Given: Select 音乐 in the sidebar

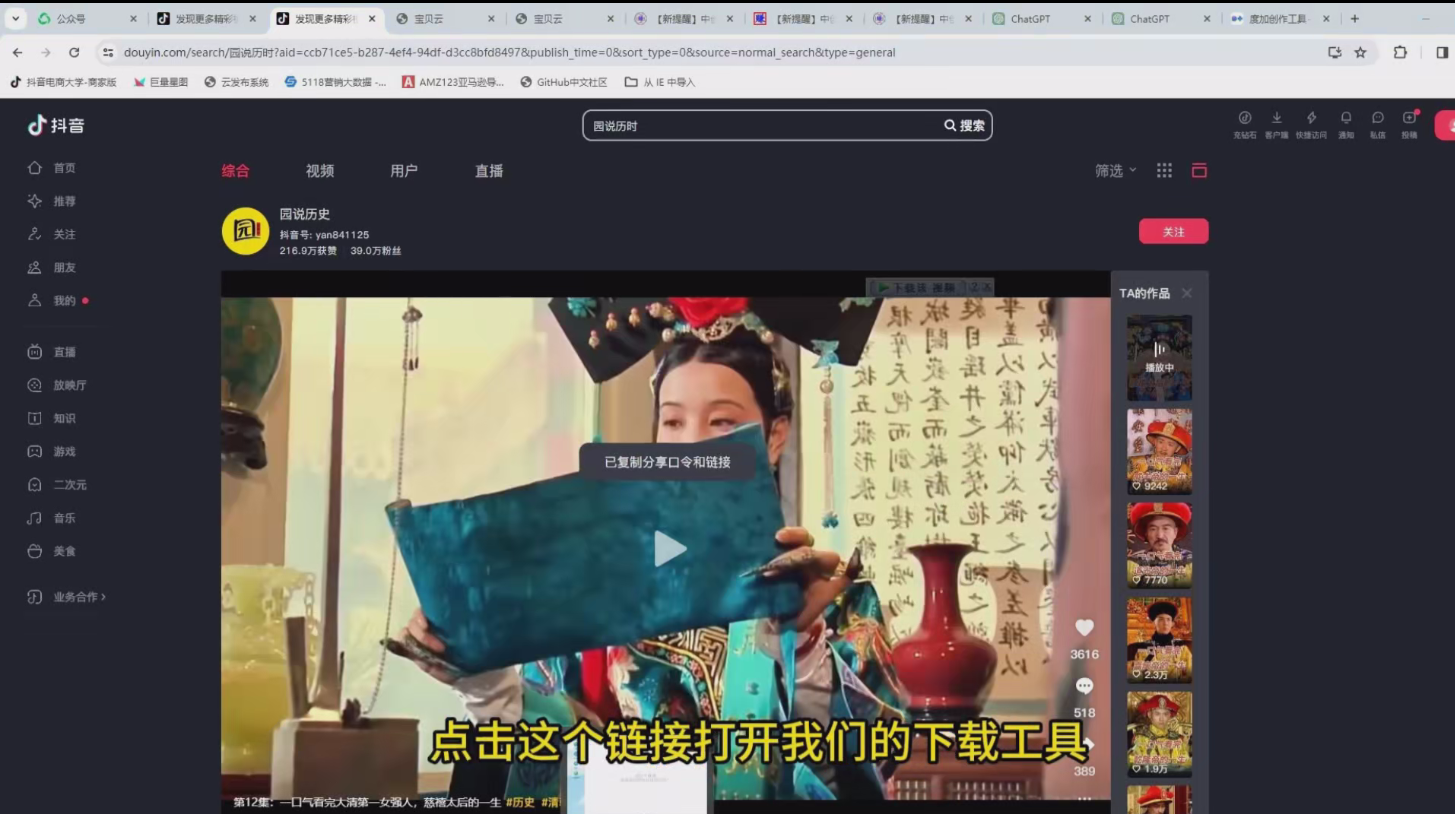Looking at the screenshot, I should 51,518.
